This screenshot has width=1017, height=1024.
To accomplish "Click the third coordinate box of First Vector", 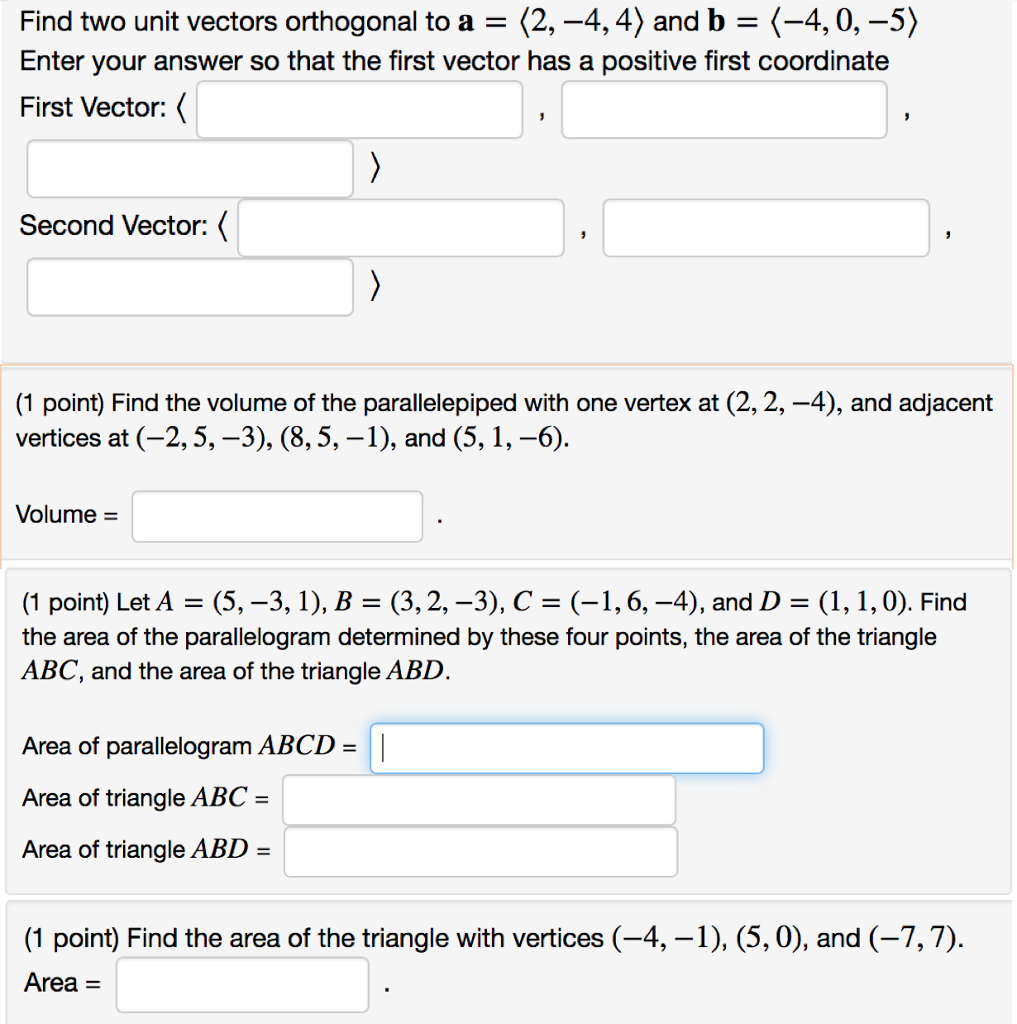I will [189, 167].
